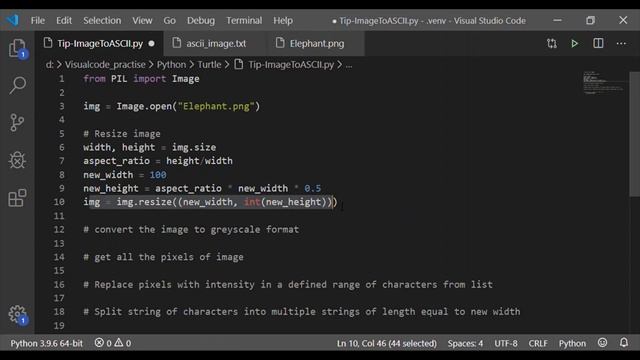Change indentation via Spaces: 4
The image size is (640, 360).
(x=465, y=343)
